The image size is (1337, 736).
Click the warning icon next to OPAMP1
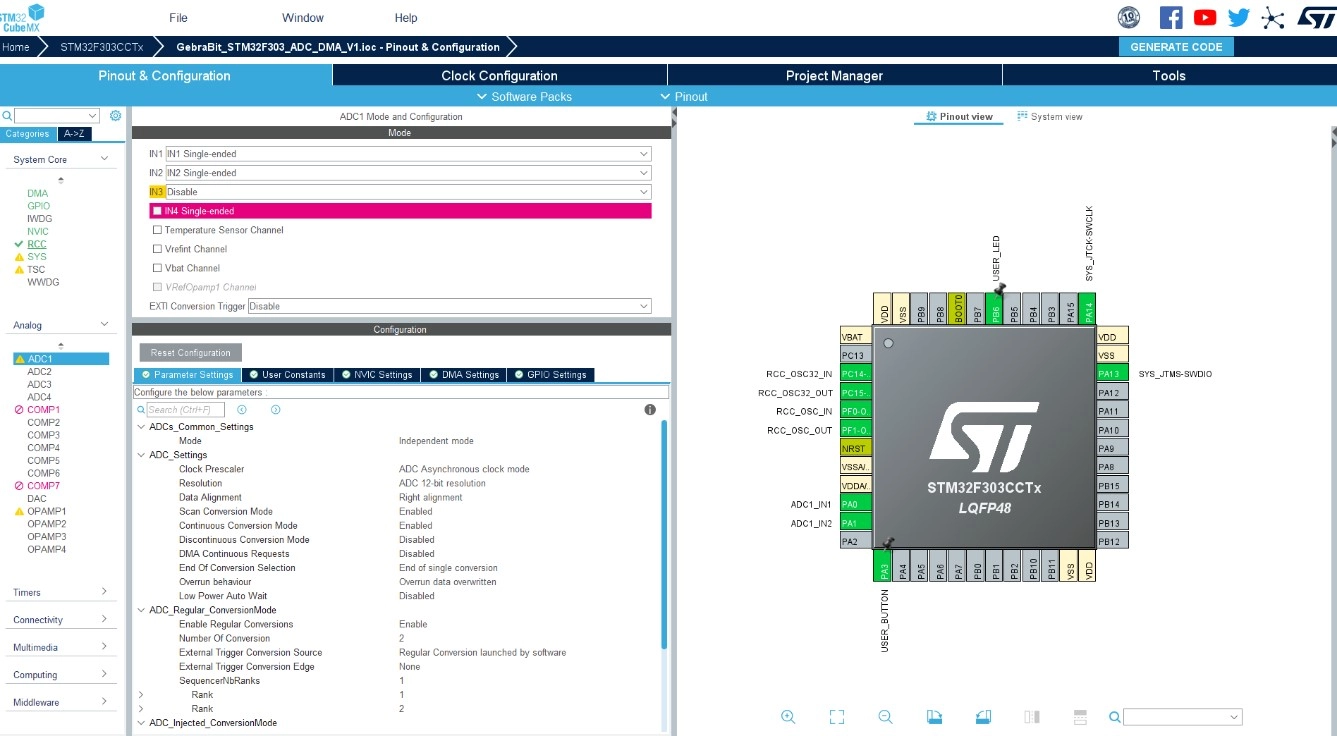pyautogui.click(x=19, y=511)
